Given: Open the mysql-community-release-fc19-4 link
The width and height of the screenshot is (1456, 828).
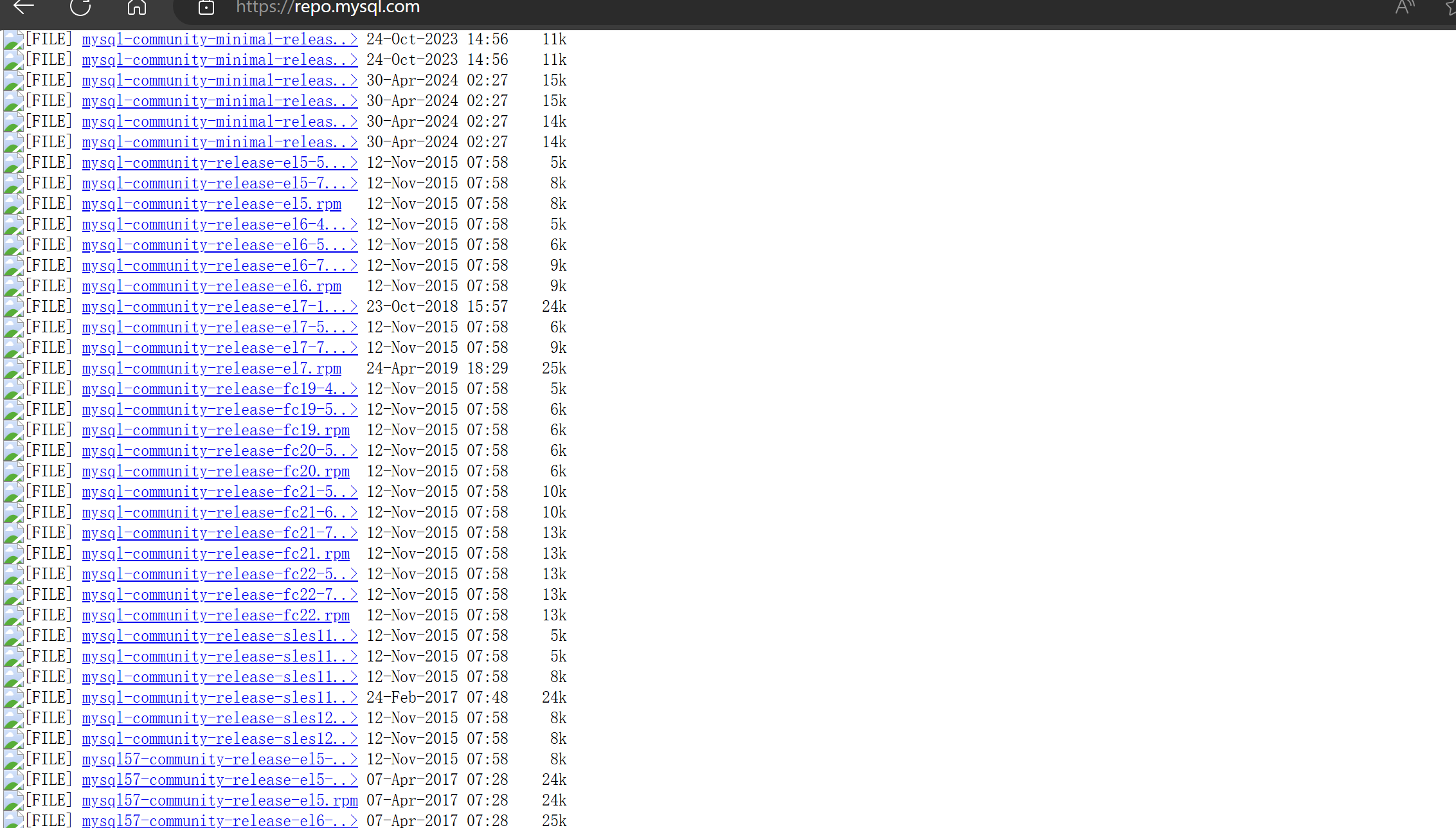Looking at the screenshot, I should click(219, 389).
